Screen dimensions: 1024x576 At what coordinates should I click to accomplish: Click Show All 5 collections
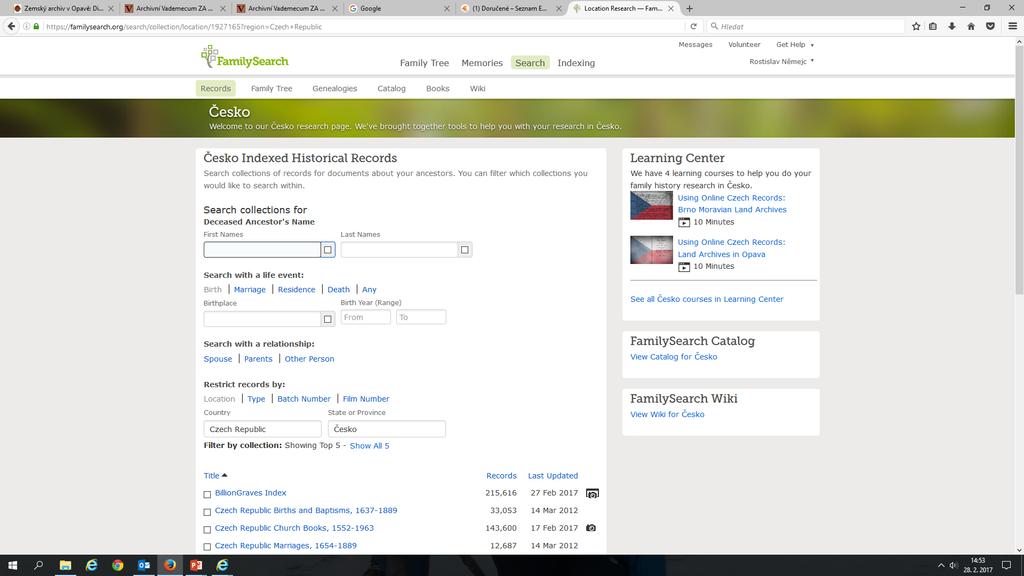click(x=369, y=445)
